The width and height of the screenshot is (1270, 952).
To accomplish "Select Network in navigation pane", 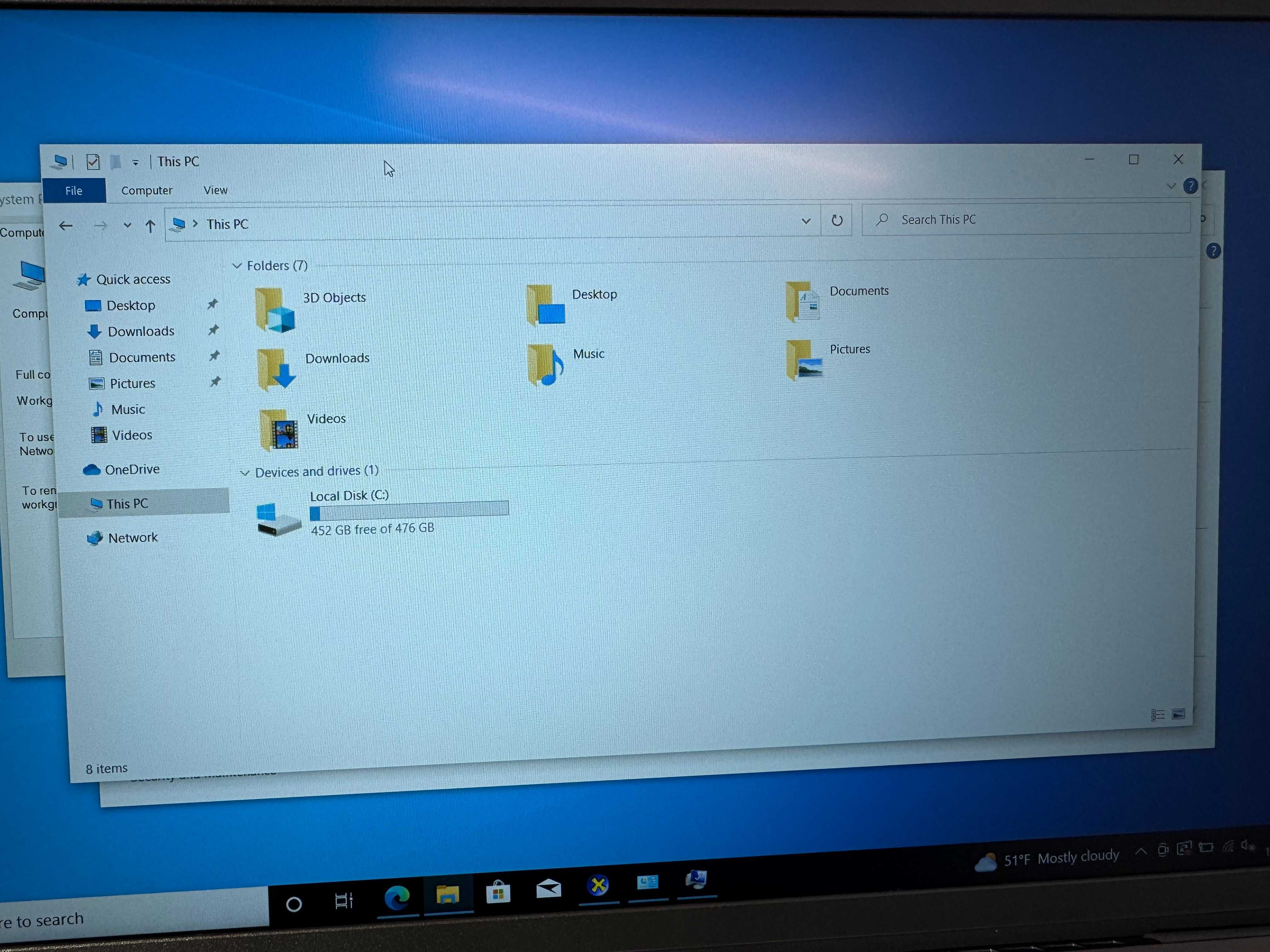I will (133, 538).
